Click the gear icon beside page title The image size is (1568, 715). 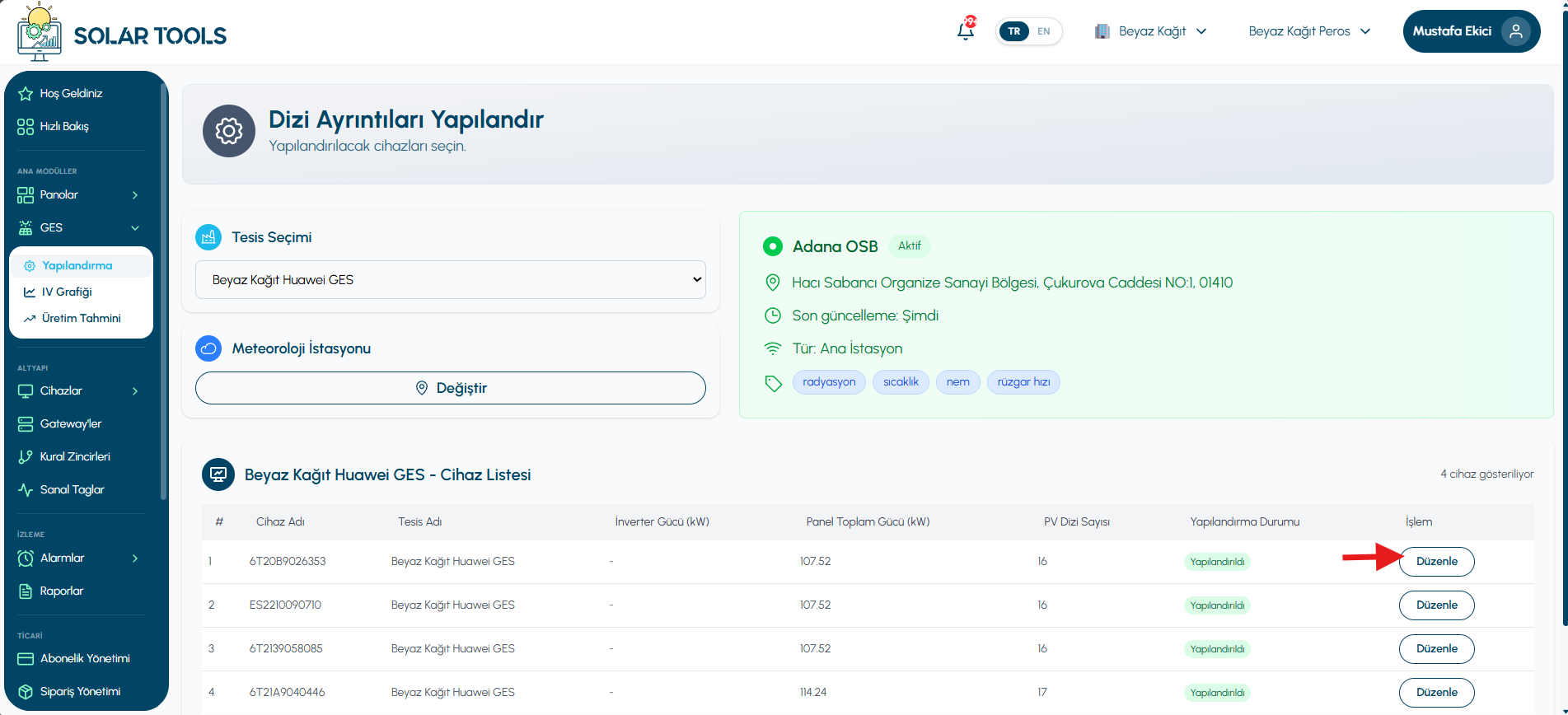pyautogui.click(x=229, y=131)
